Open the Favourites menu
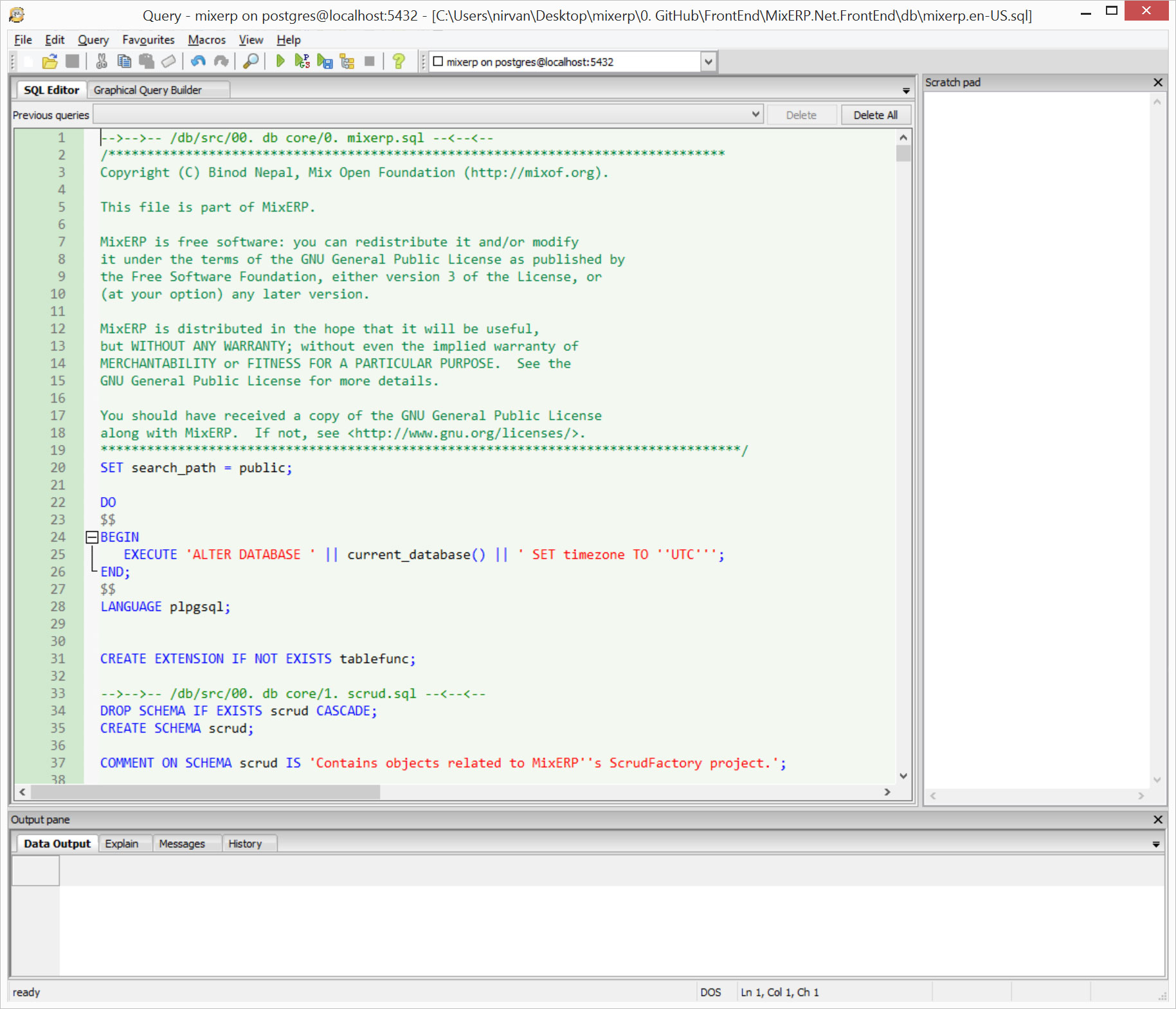The height and width of the screenshot is (1009, 1176). (x=149, y=40)
